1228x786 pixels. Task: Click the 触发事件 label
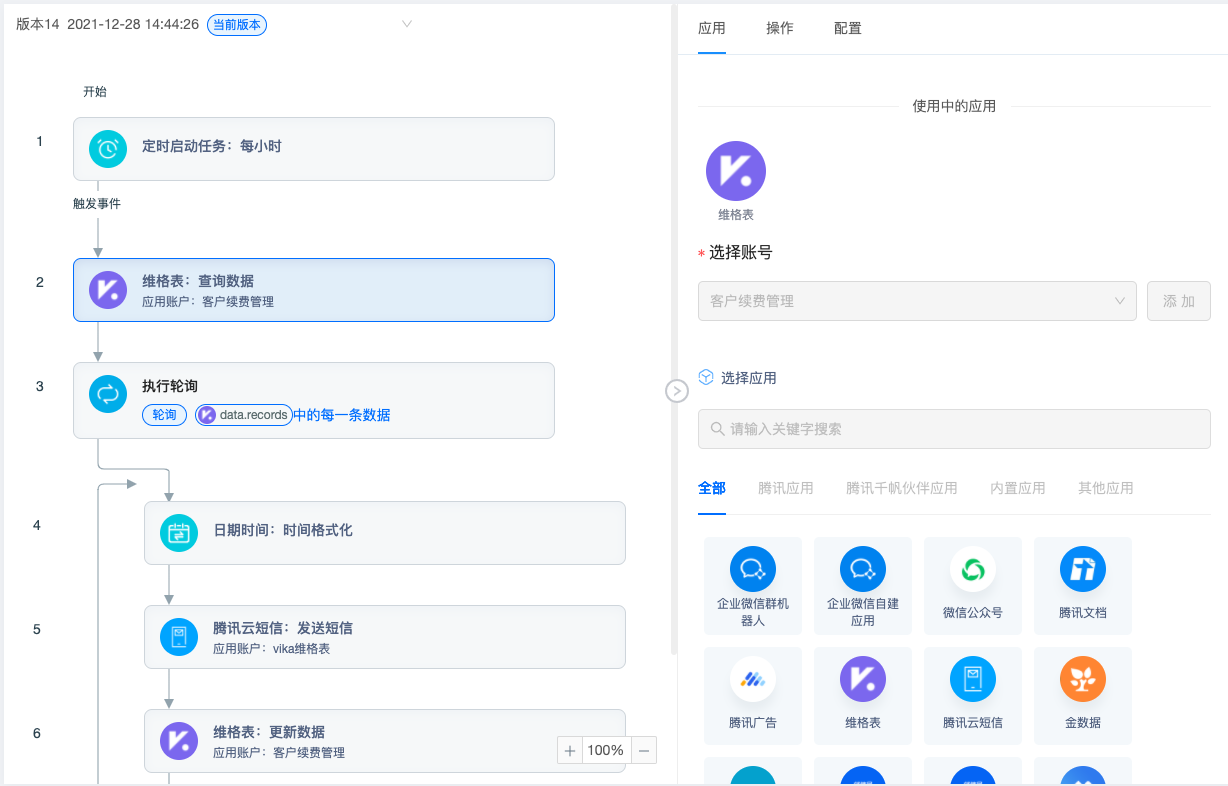point(97,203)
